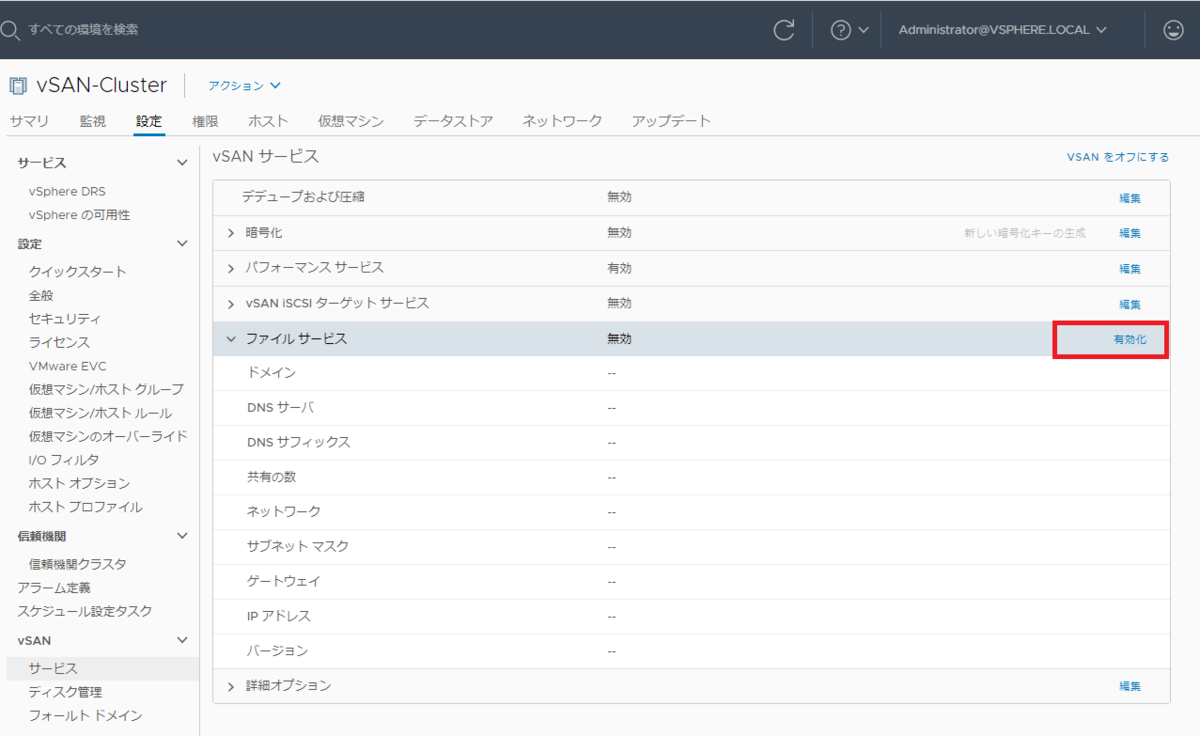Select VMware EVC in sidebar

click(67, 366)
